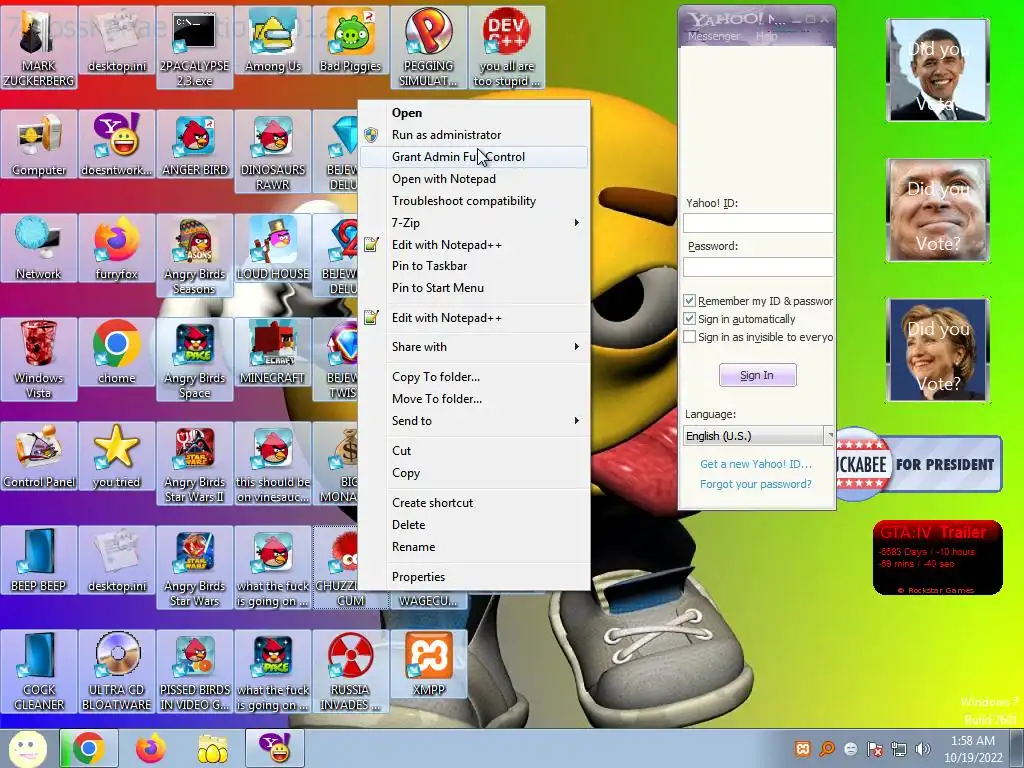This screenshot has height=768, width=1024.
Task: Select the Computer desktop icon
Action: coord(39,145)
